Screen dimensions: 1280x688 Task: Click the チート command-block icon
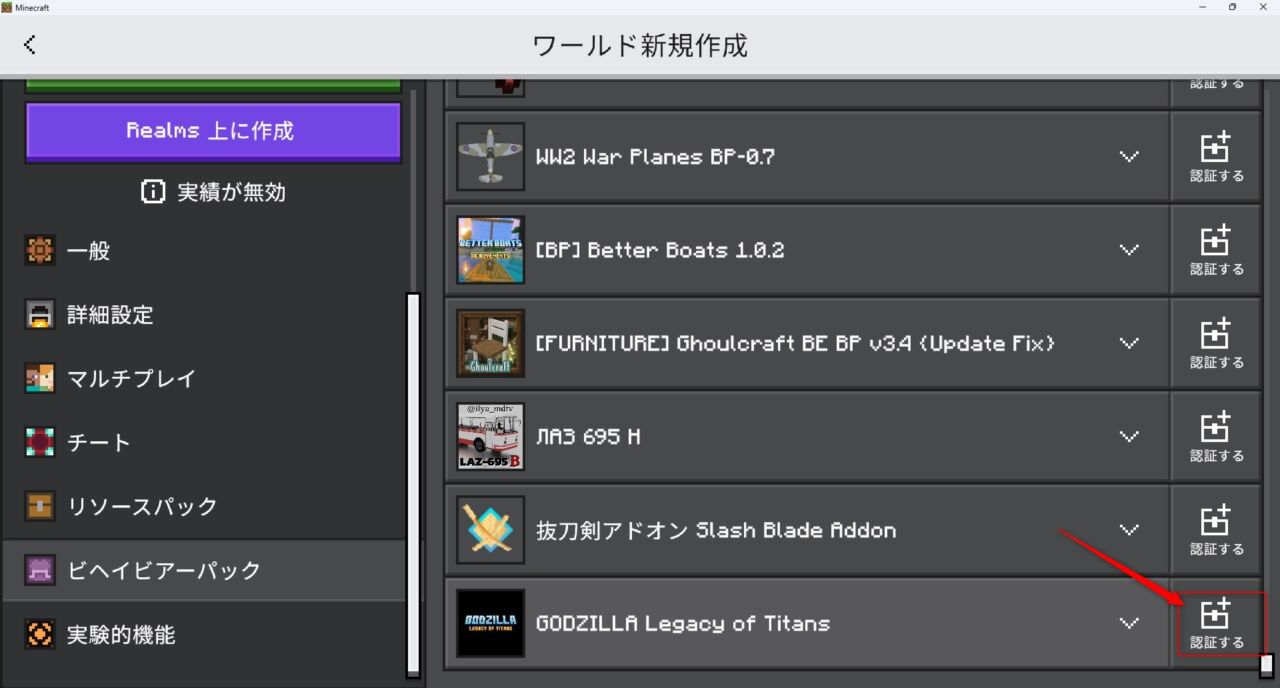[x=40, y=443]
